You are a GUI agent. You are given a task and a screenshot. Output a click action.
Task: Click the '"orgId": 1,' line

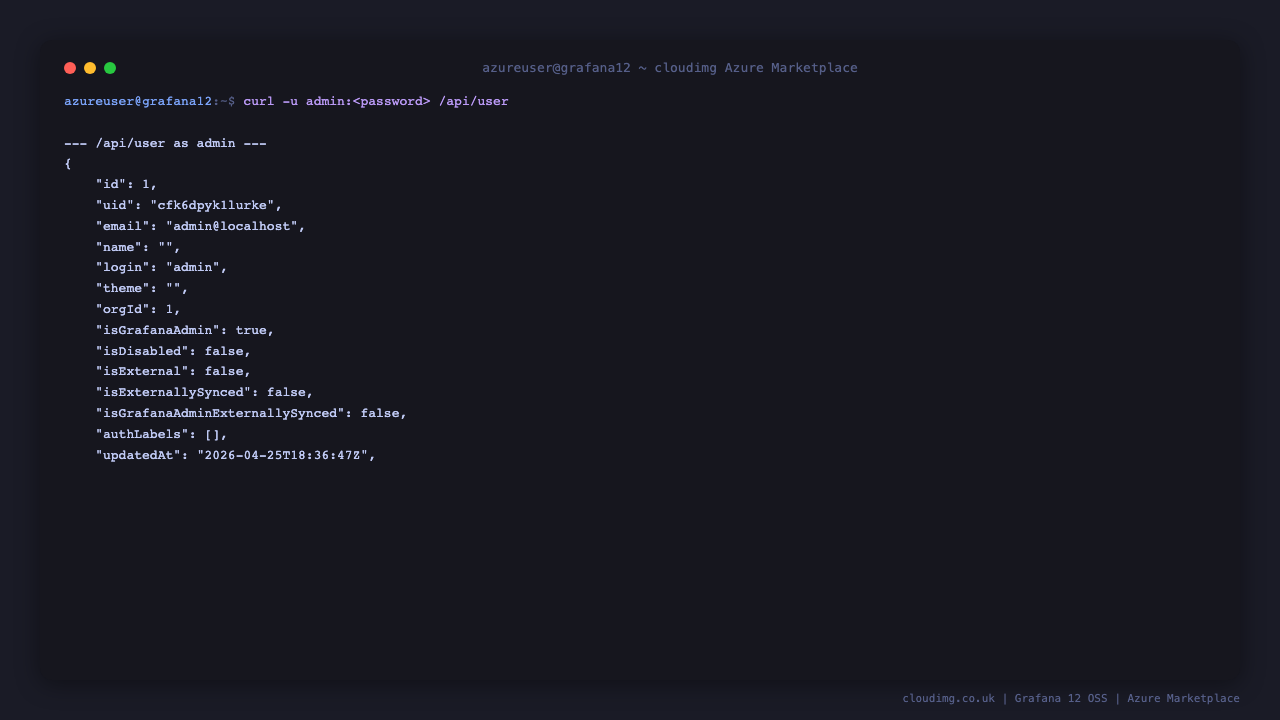[138, 309]
